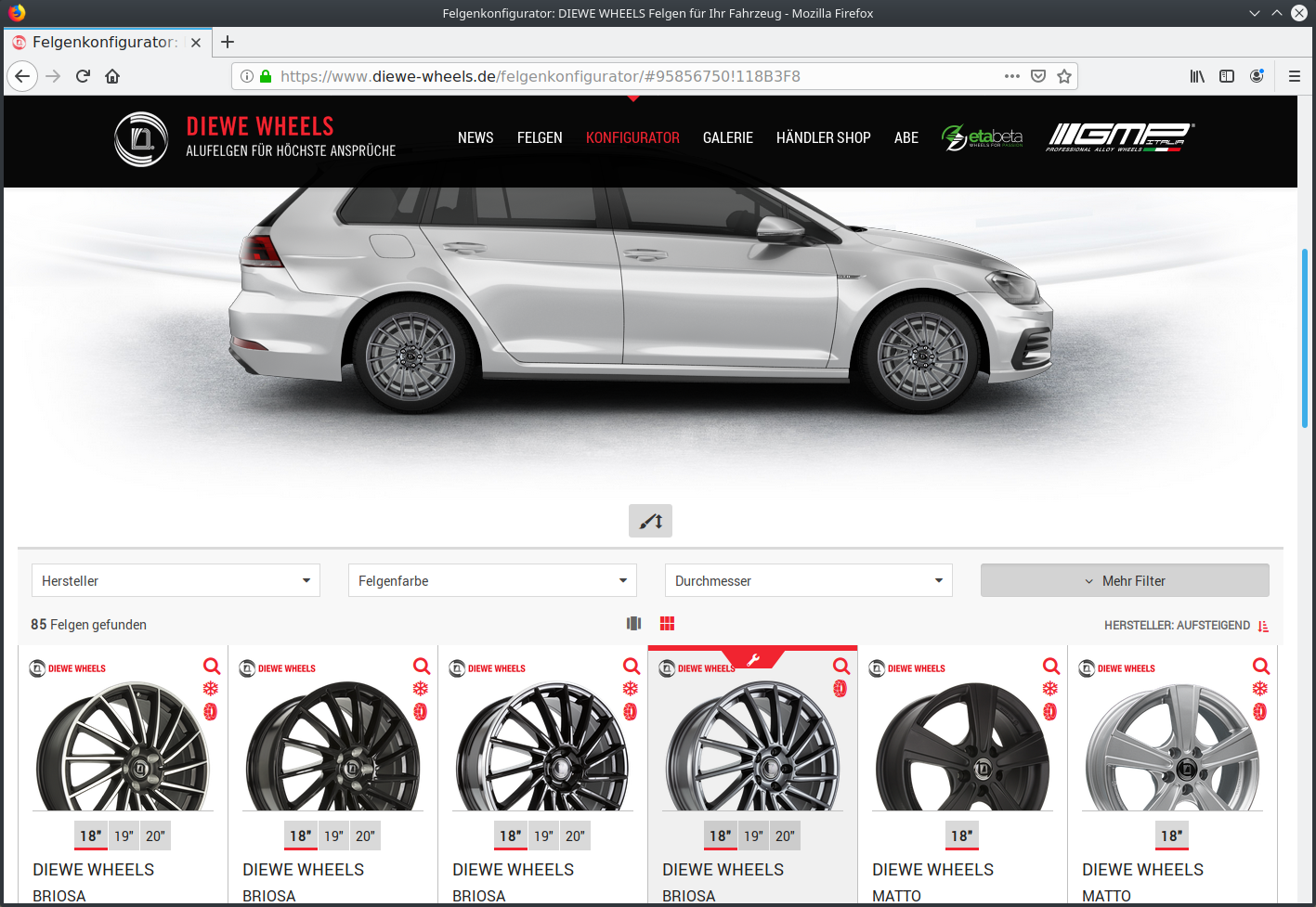This screenshot has height=907, width=1316.
Task: Open the KONFIGURATOR menu item
Action: [632, 137]
